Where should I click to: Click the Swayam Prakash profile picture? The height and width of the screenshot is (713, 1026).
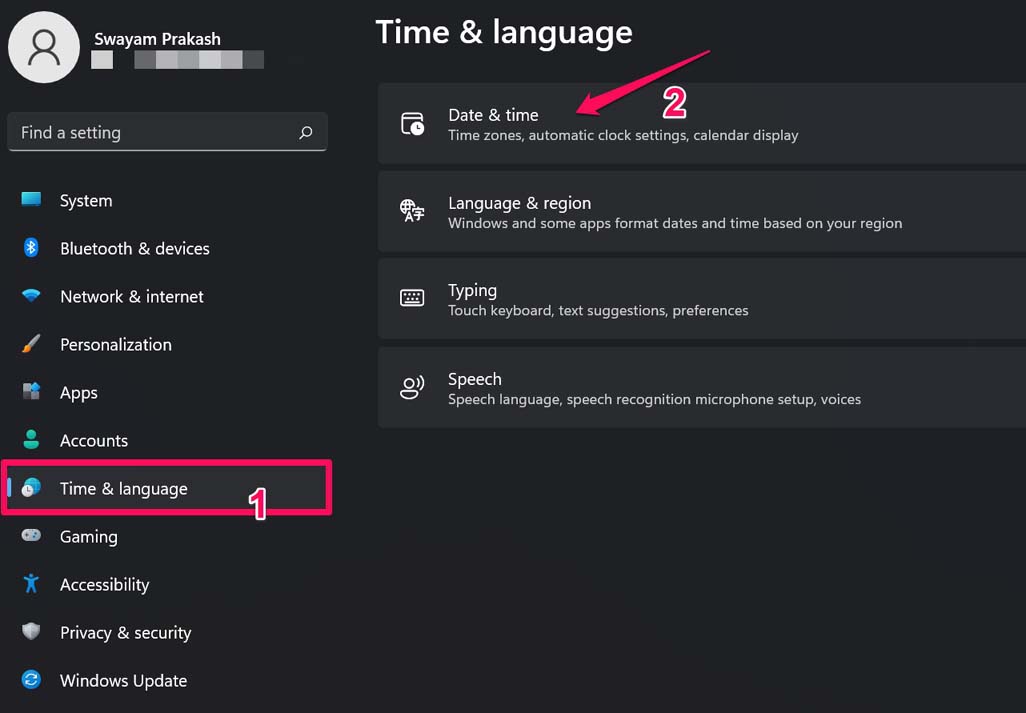point(43,47)
